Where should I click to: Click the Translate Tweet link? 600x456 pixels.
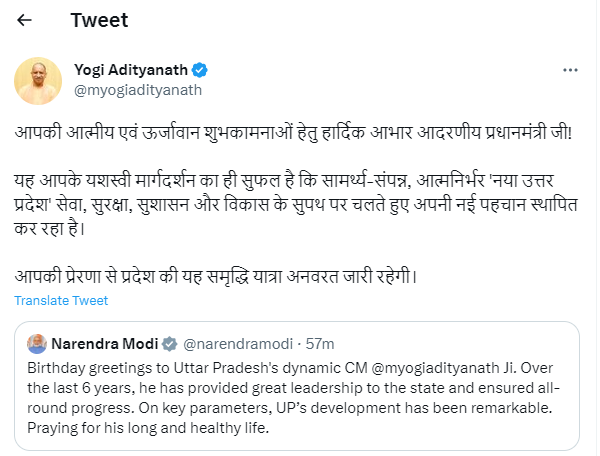61,300
